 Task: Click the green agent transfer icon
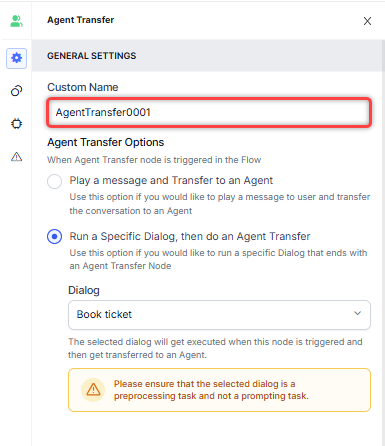[16, 21]
